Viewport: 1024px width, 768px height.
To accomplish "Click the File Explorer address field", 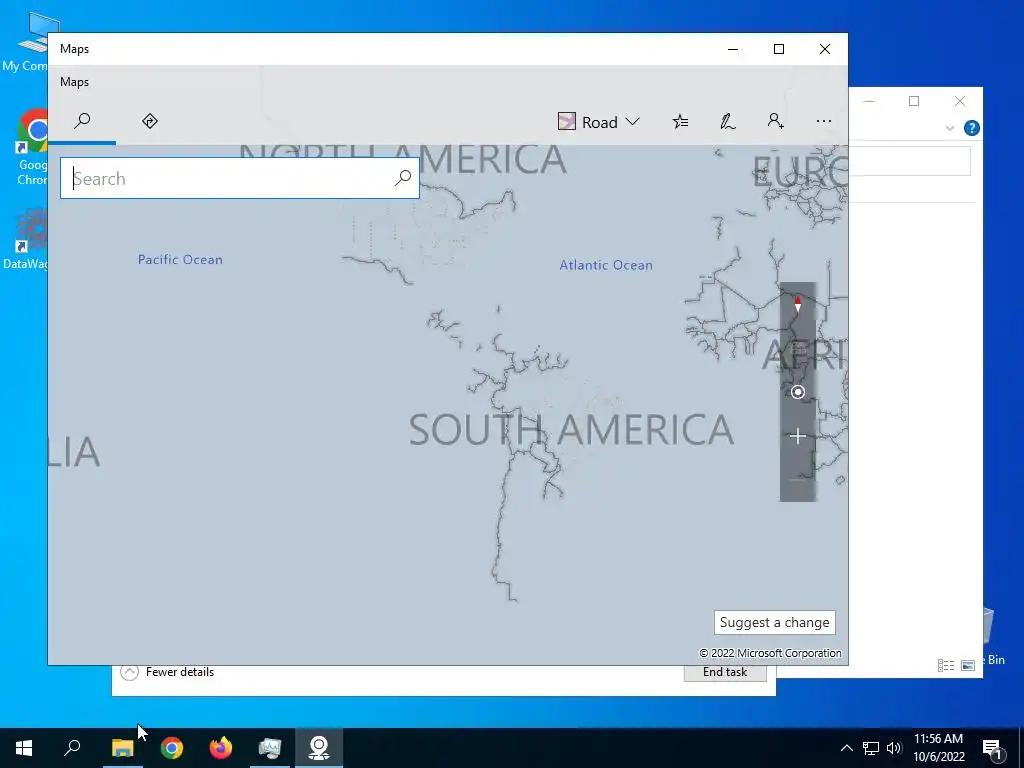I will click(x=909, y=161).
